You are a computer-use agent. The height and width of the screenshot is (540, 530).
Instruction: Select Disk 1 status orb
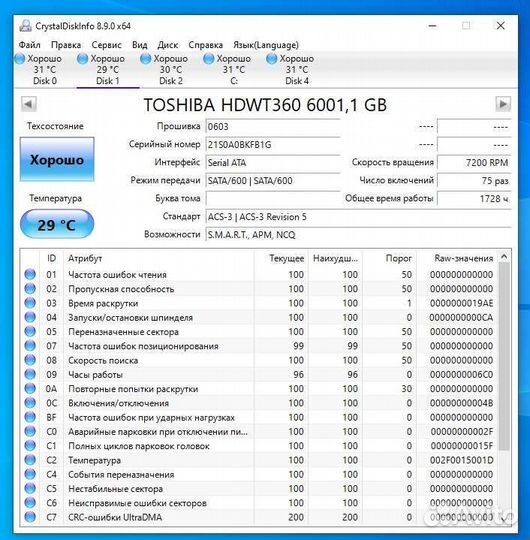click(x=83, y=59)
